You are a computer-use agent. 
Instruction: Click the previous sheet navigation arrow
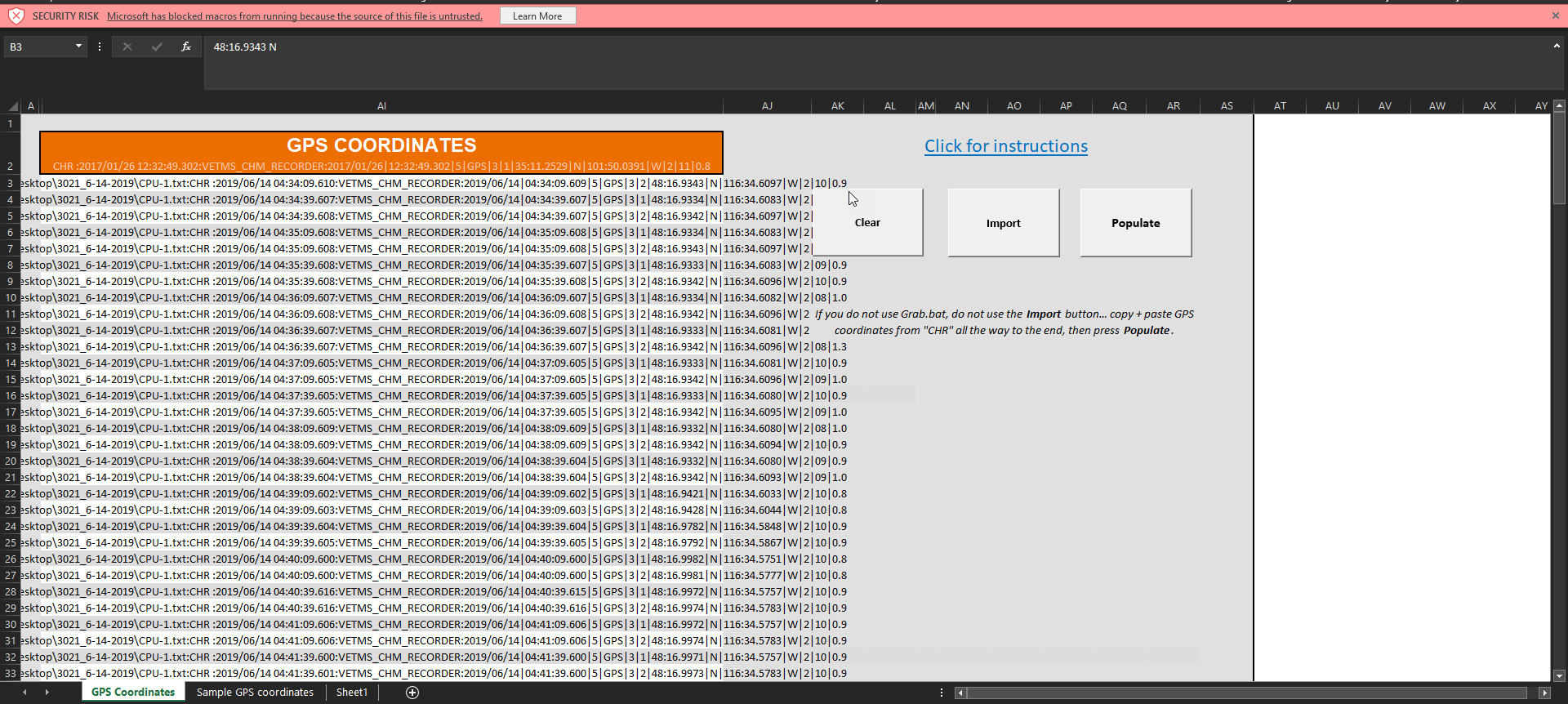pos(24,692)
